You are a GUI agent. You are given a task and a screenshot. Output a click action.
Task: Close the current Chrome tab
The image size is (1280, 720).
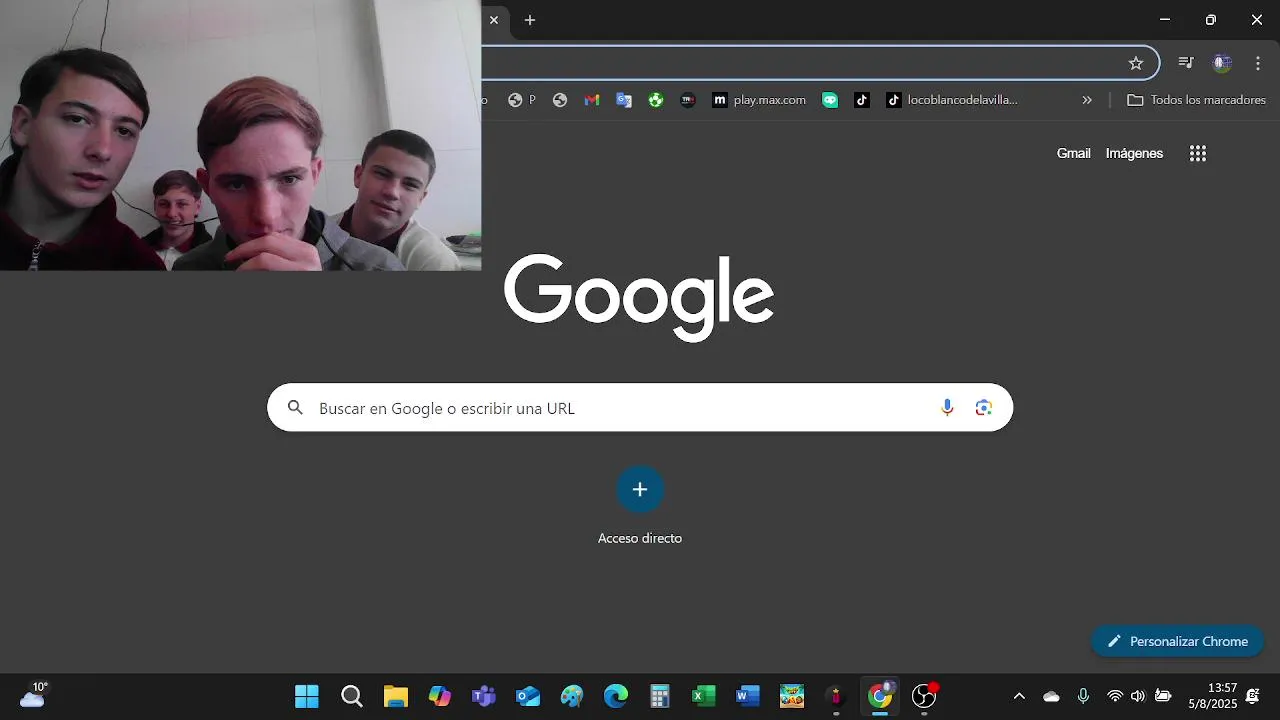493,20
